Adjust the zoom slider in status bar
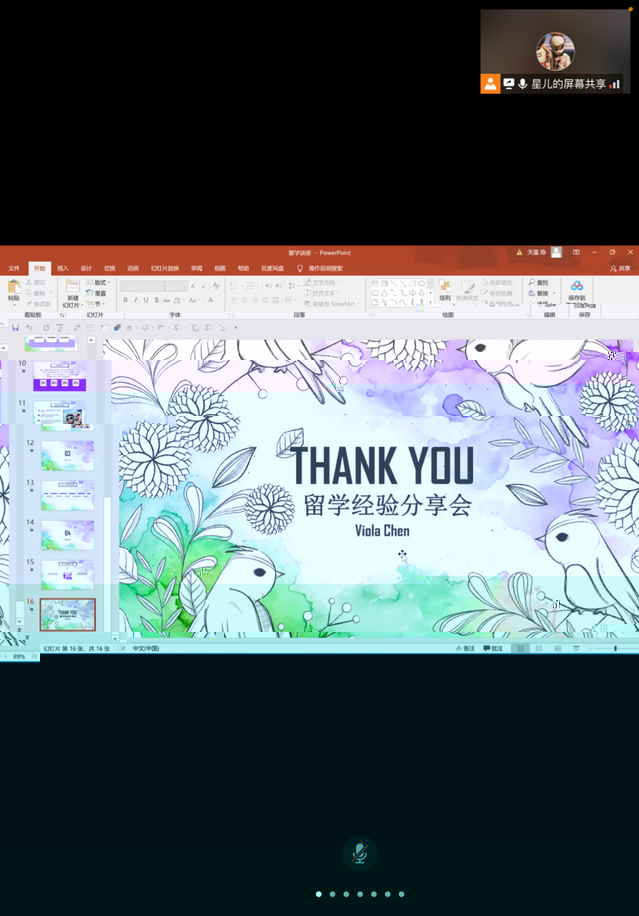The image size is (639, 916). click(x=614, y=648)
